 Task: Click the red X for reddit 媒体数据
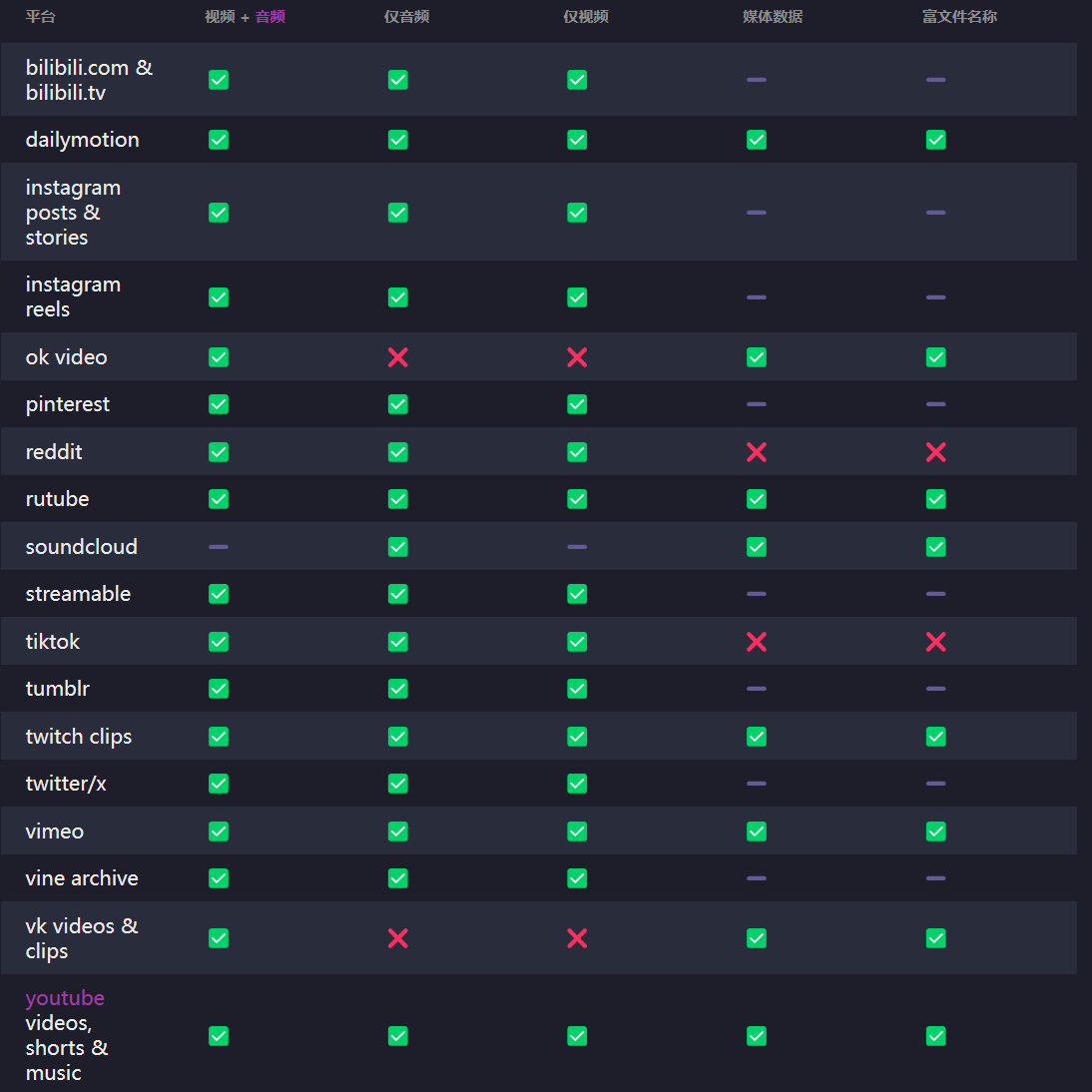pos(757,452)
